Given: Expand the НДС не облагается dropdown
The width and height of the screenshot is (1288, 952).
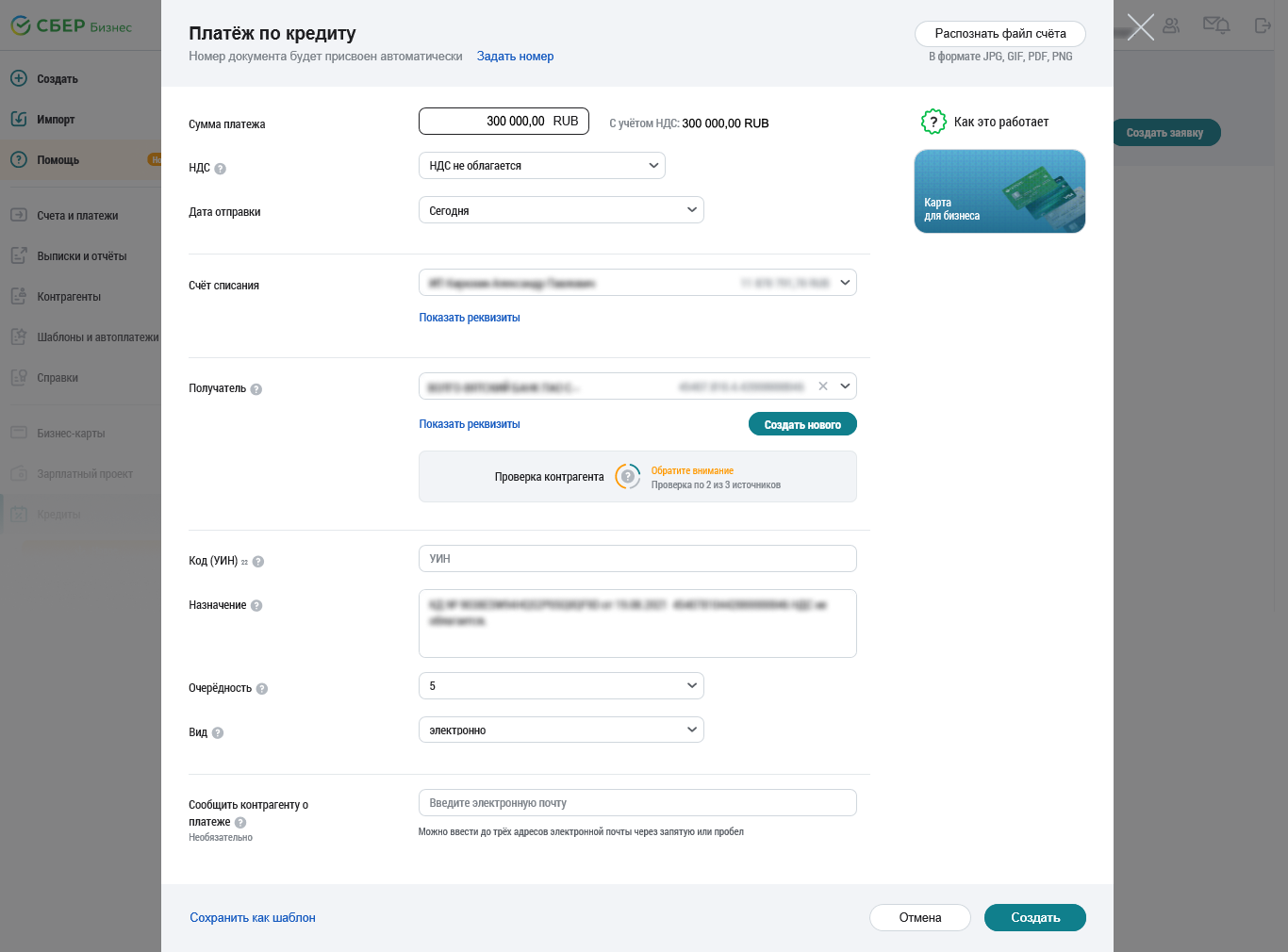Looking at the screenshot, I should click(541, 166).
